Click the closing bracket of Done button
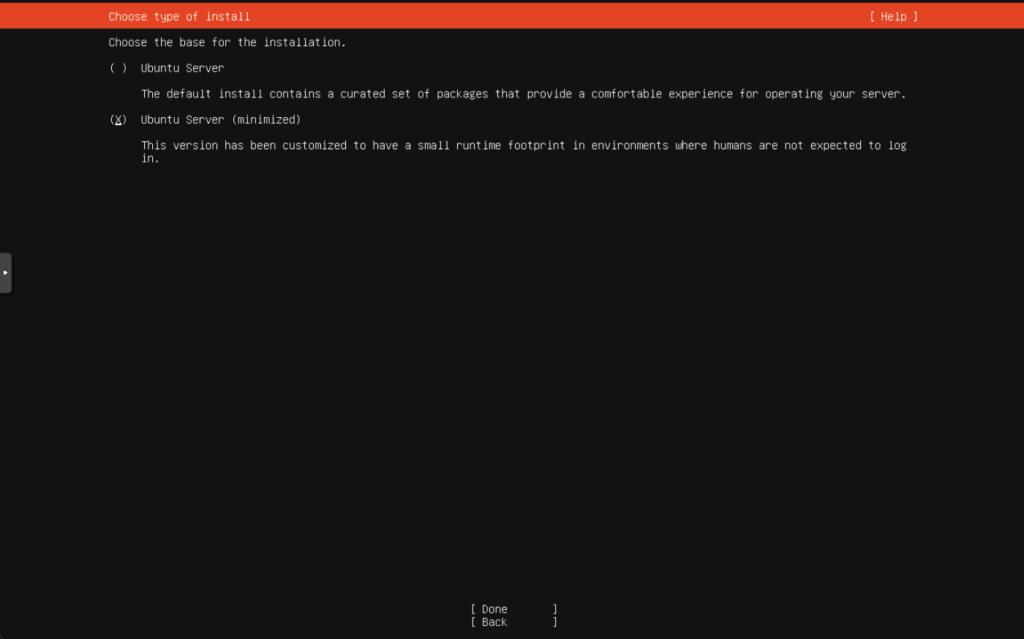 555,609
